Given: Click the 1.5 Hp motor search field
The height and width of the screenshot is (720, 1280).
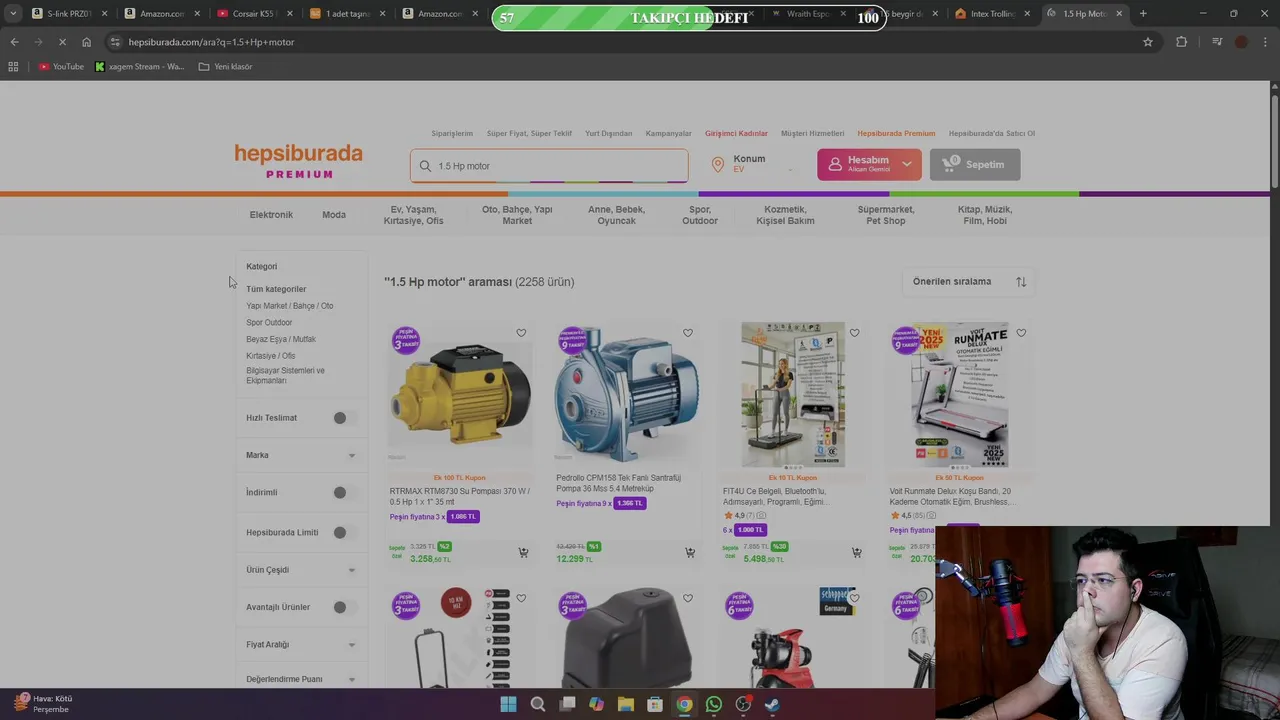Looking at the screenshot, I should tap(549, 166).
